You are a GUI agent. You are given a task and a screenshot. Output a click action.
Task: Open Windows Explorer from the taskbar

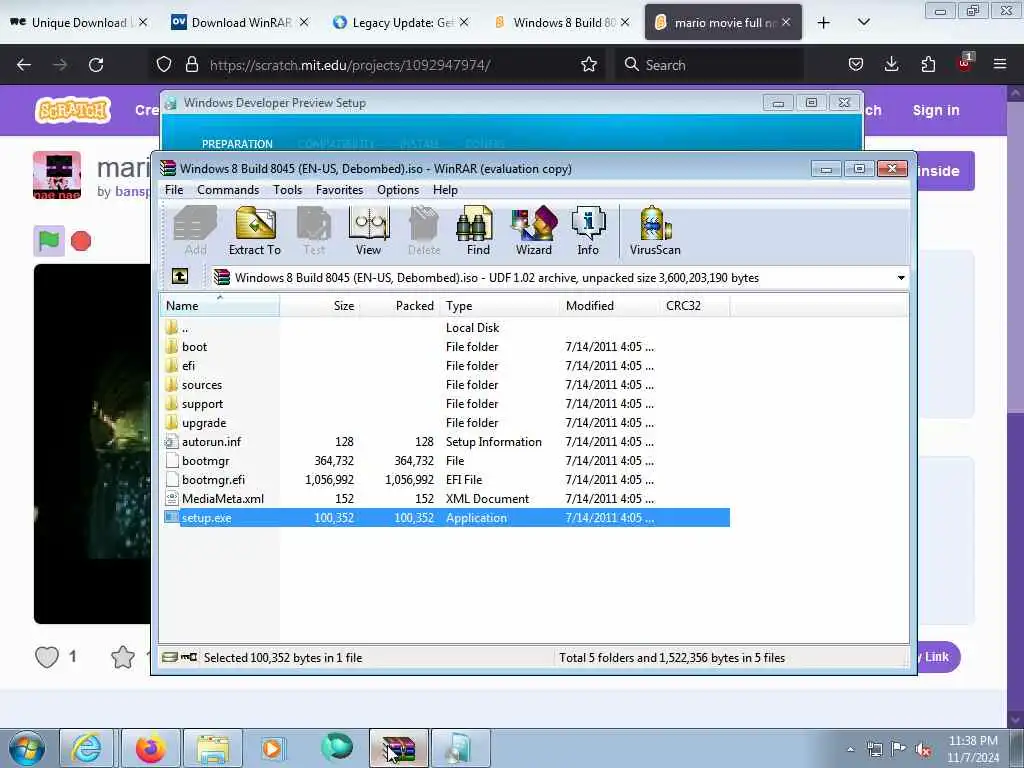tap(213, 748)
